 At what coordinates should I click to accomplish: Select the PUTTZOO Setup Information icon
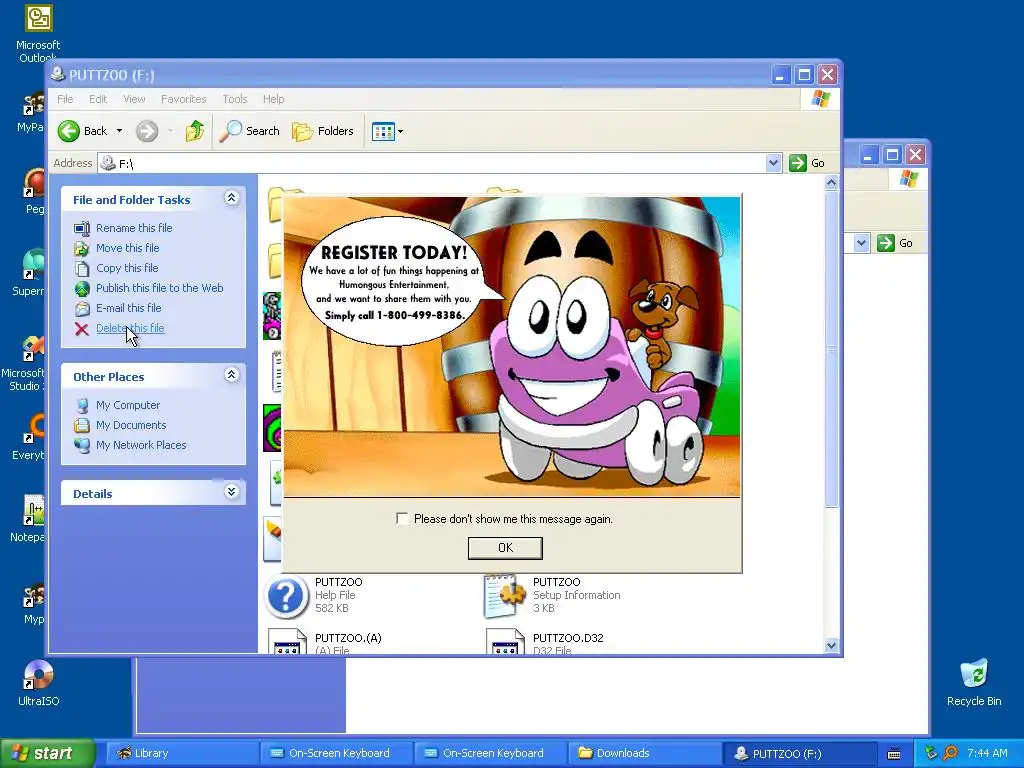(504, 596)
